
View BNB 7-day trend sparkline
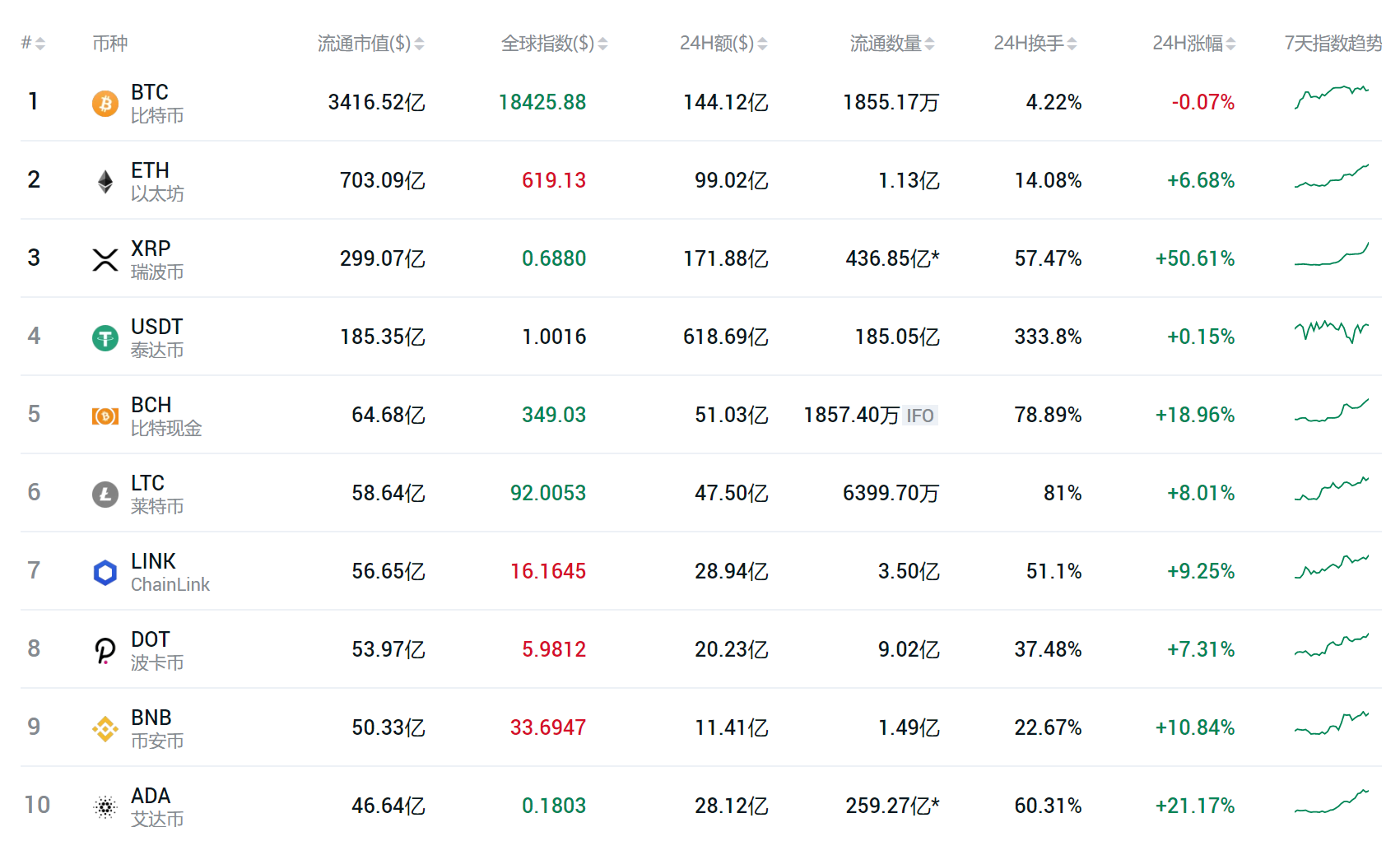pos(1332,723)
